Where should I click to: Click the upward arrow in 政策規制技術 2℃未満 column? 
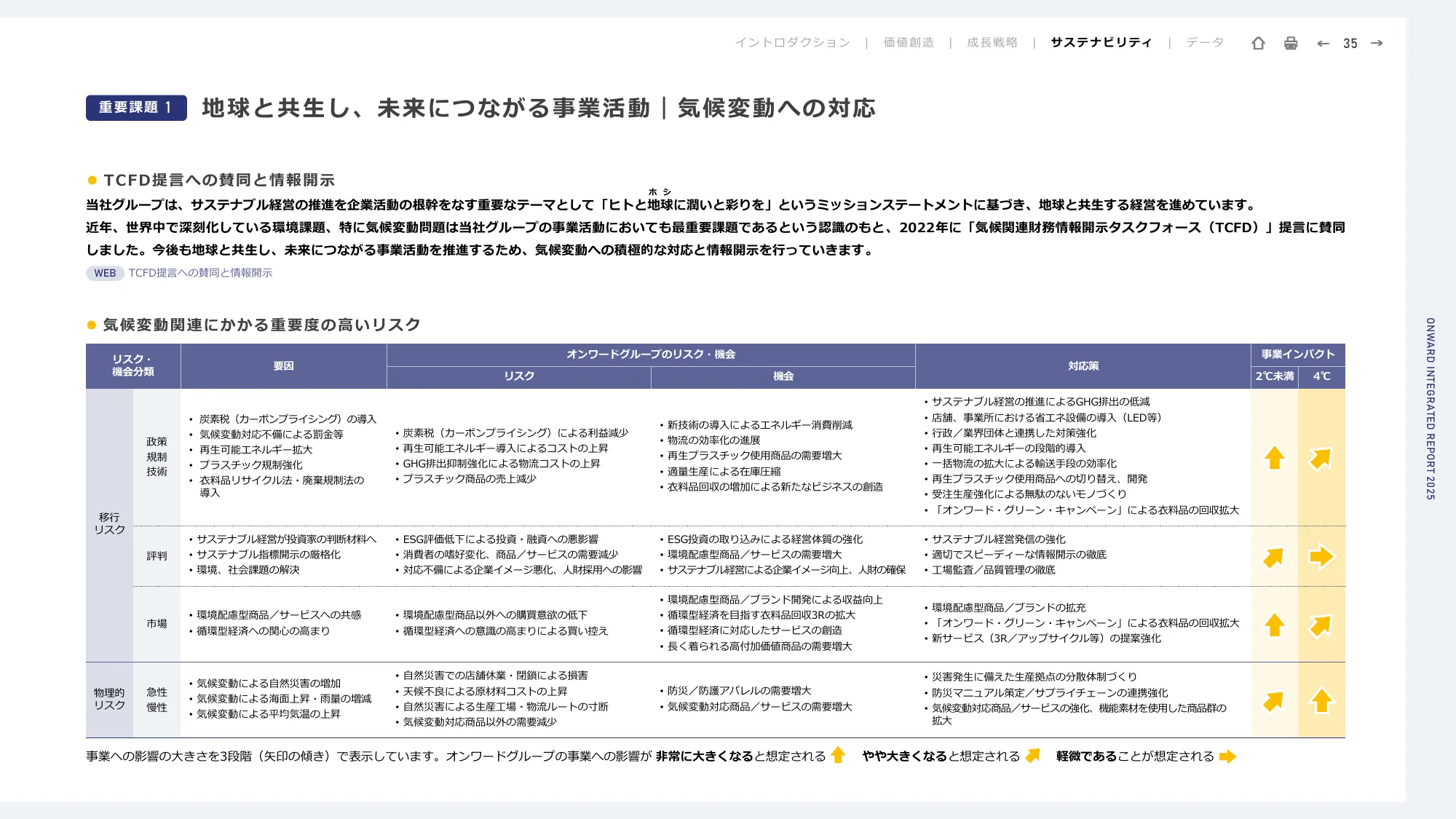coord(1274,459)
